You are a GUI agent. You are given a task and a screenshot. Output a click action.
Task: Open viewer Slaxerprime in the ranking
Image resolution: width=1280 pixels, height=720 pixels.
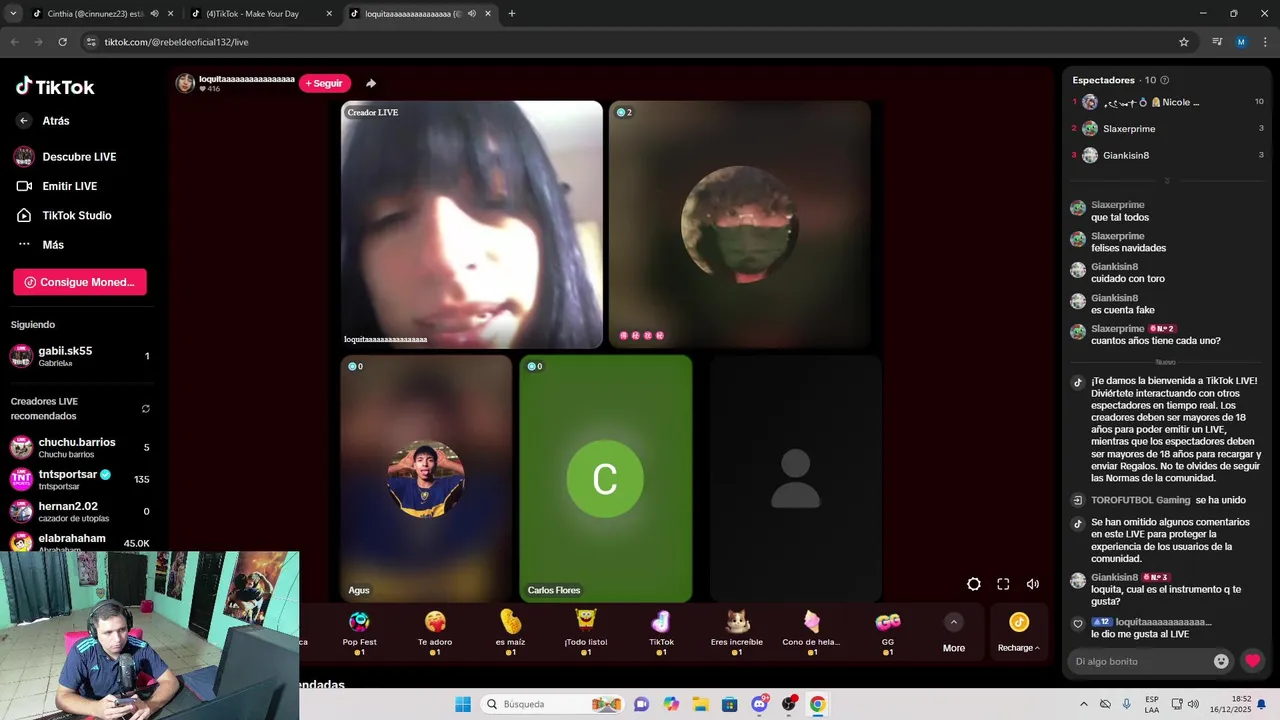1168,128
